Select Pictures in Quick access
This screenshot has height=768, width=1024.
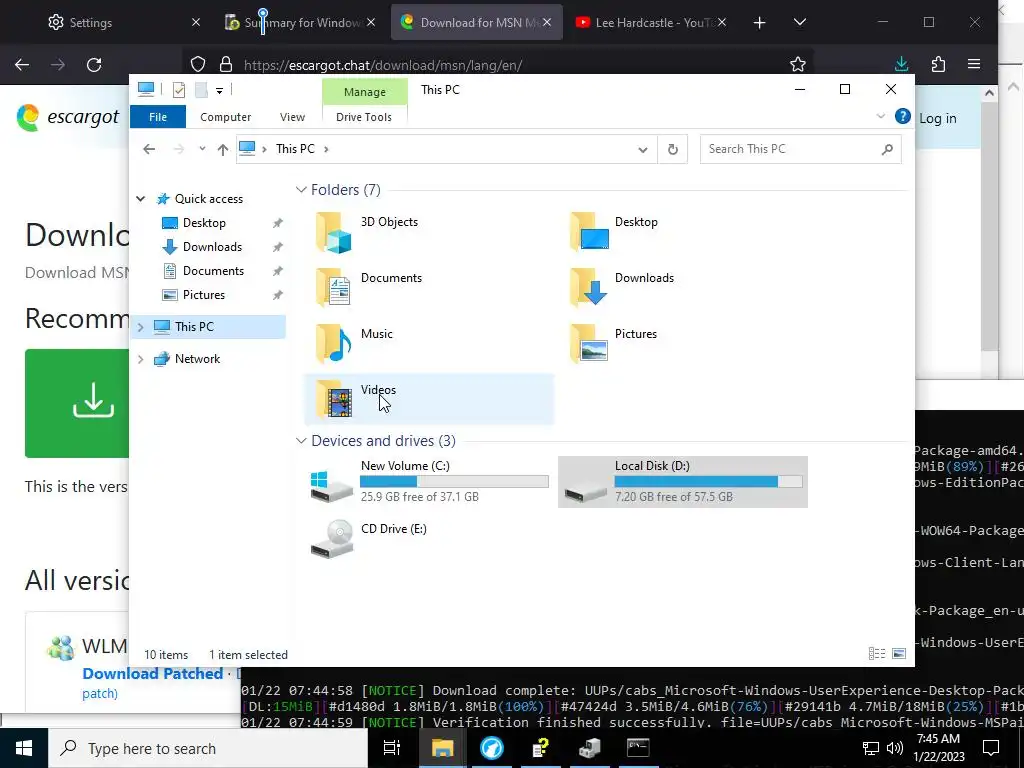[204, 295]
